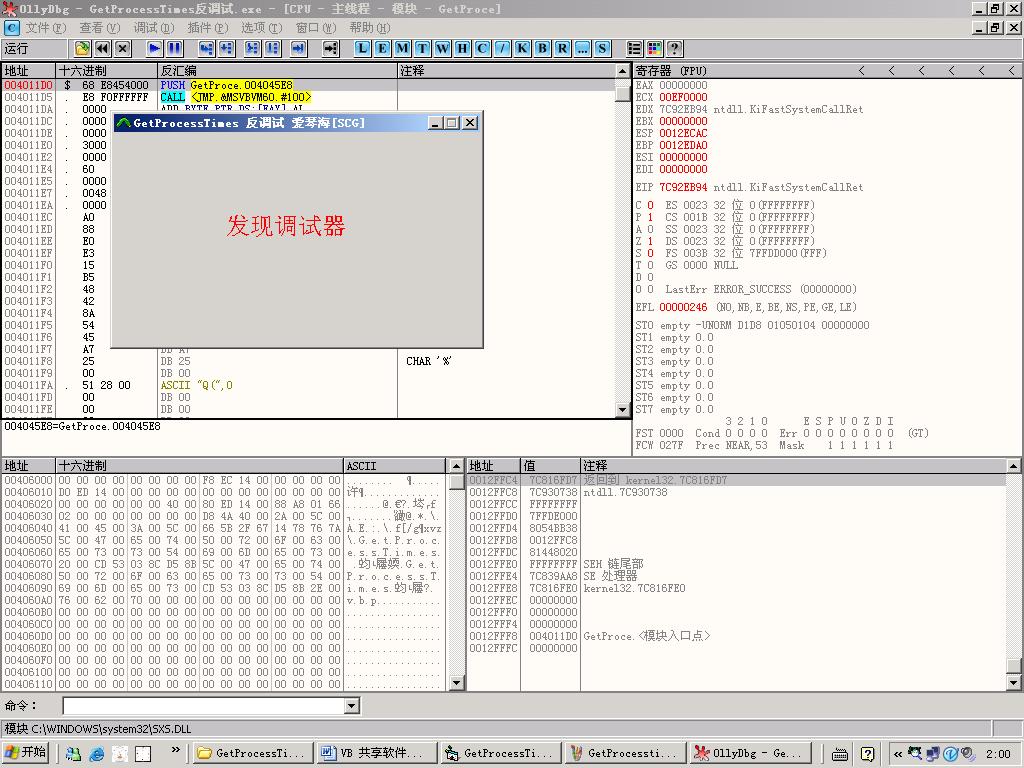The height and width of the screenshot is (768, 1024).
Task: Click the language bar keyboard icon
Action: click(x=840, y=754)
